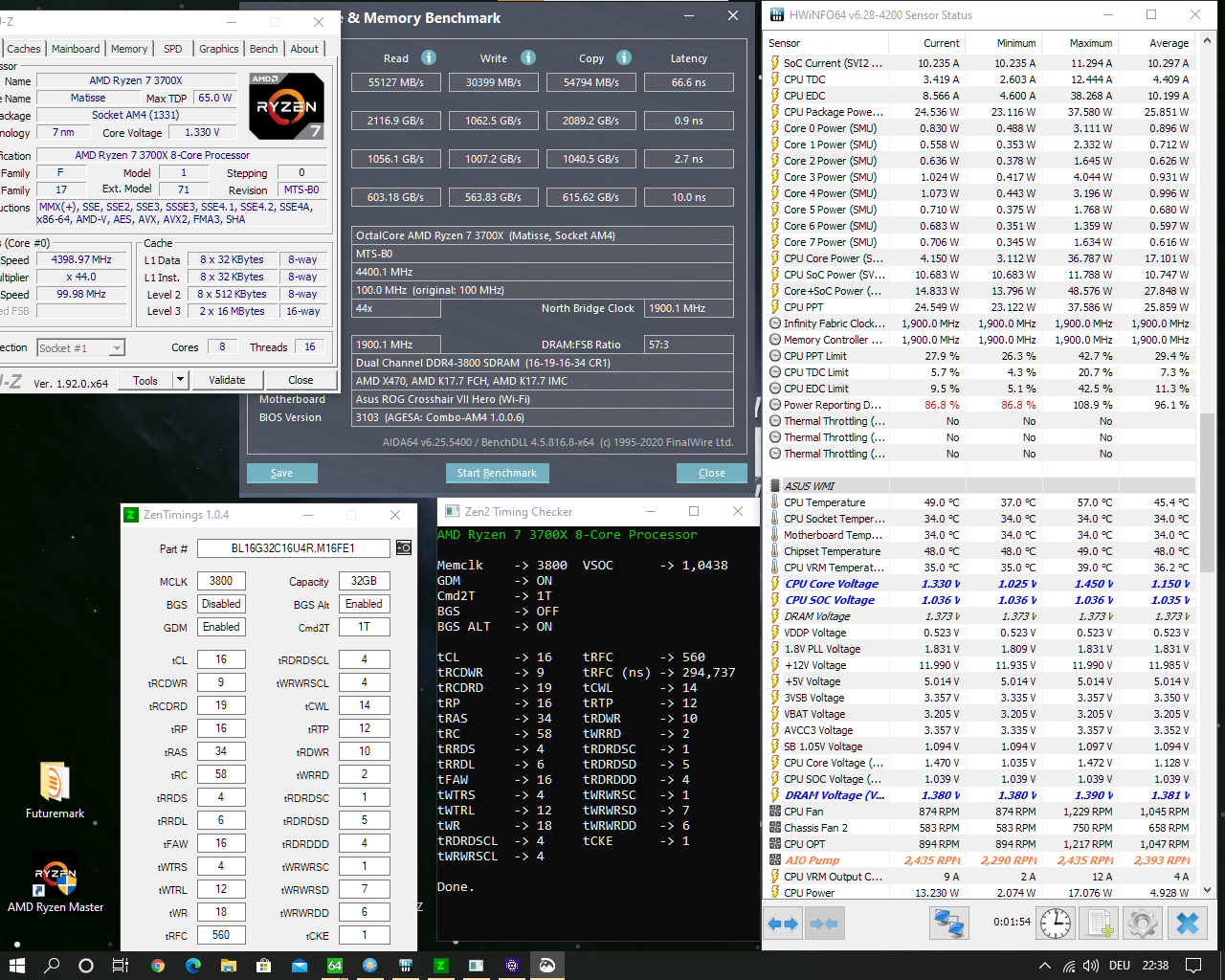Click HWiNFO Sensor column header
Viewport: 1225px width, 980px height.
(x=827, y=43)
